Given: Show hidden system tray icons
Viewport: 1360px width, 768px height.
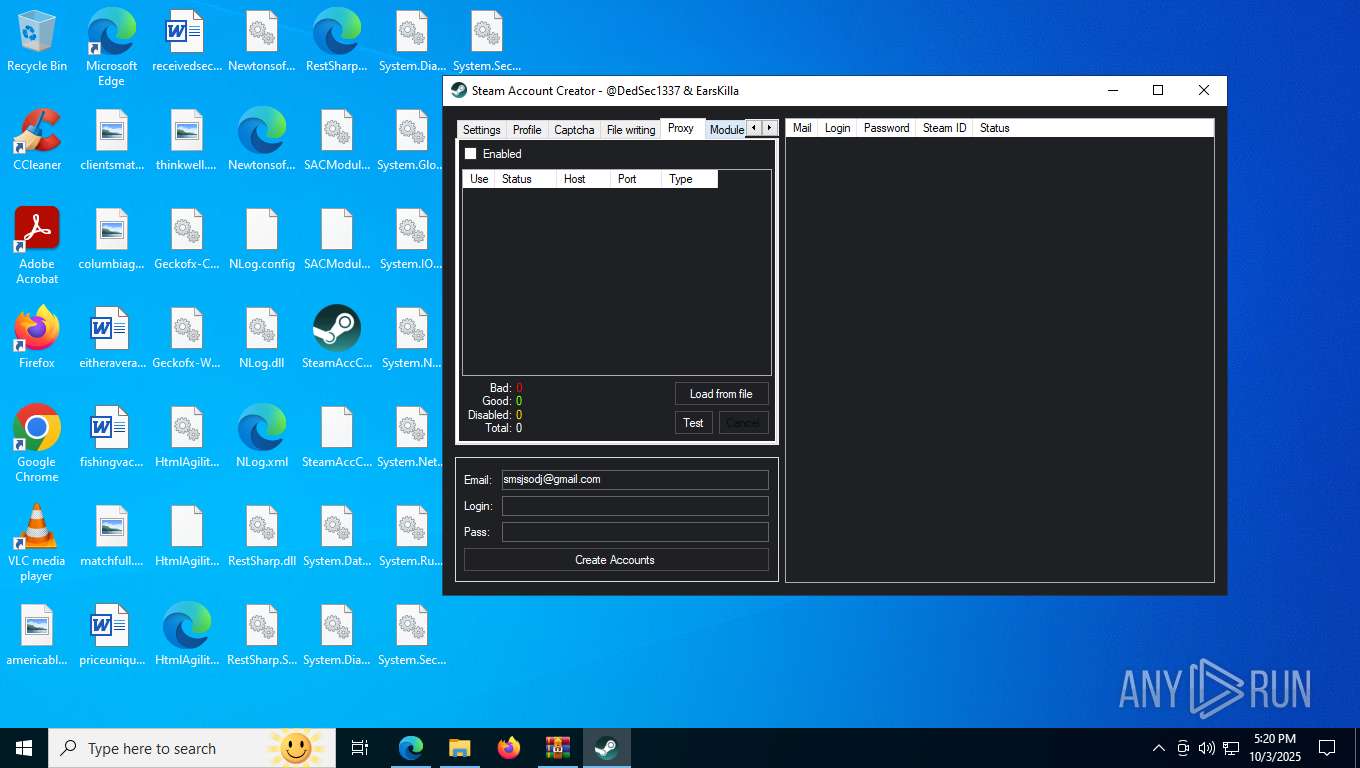Looking at the screenshot, I should [x=1159, y=748].
